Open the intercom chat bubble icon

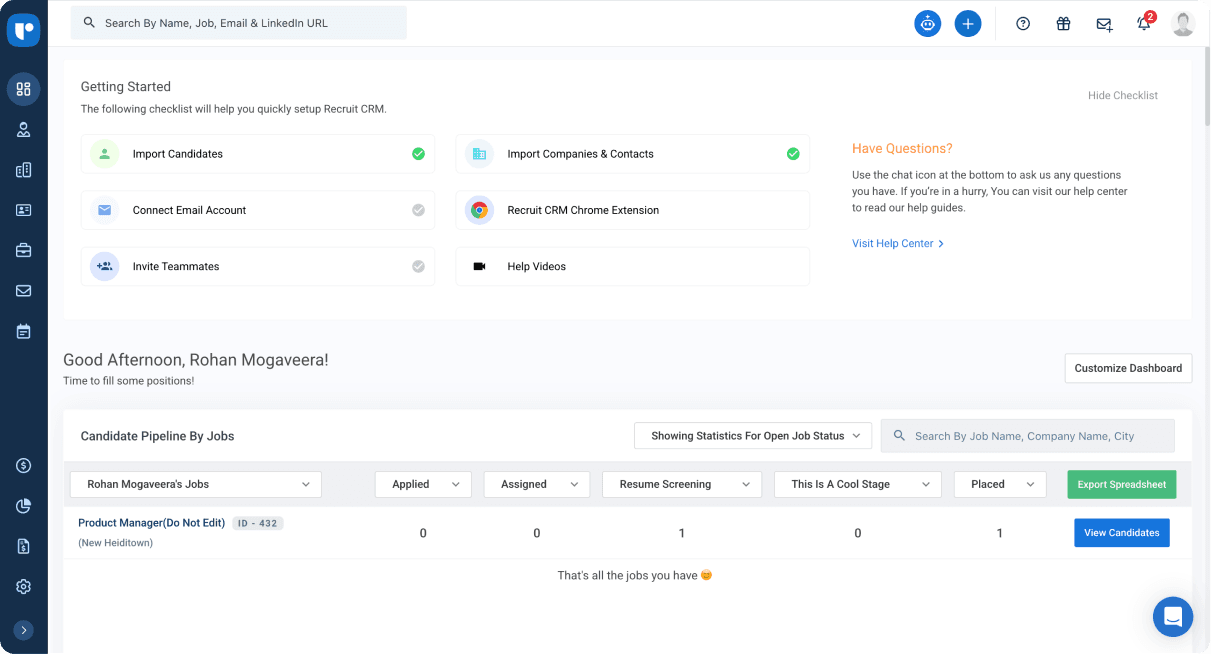1172,616
